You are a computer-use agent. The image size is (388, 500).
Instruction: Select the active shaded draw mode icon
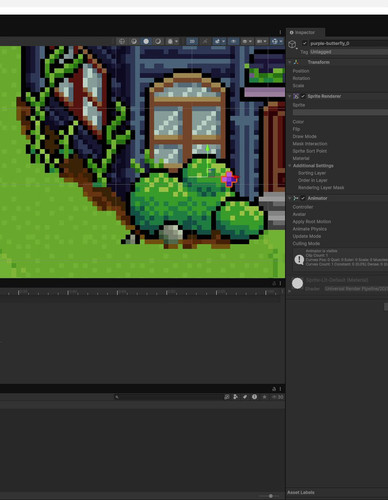[146, 41]
